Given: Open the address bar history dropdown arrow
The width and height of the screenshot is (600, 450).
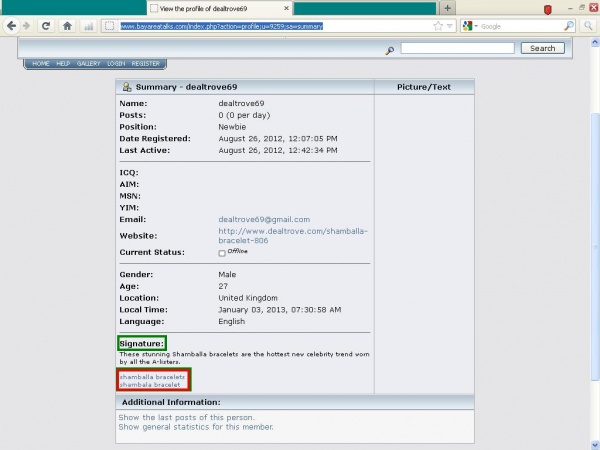Looking at the screenshot, I should [450, 26].
